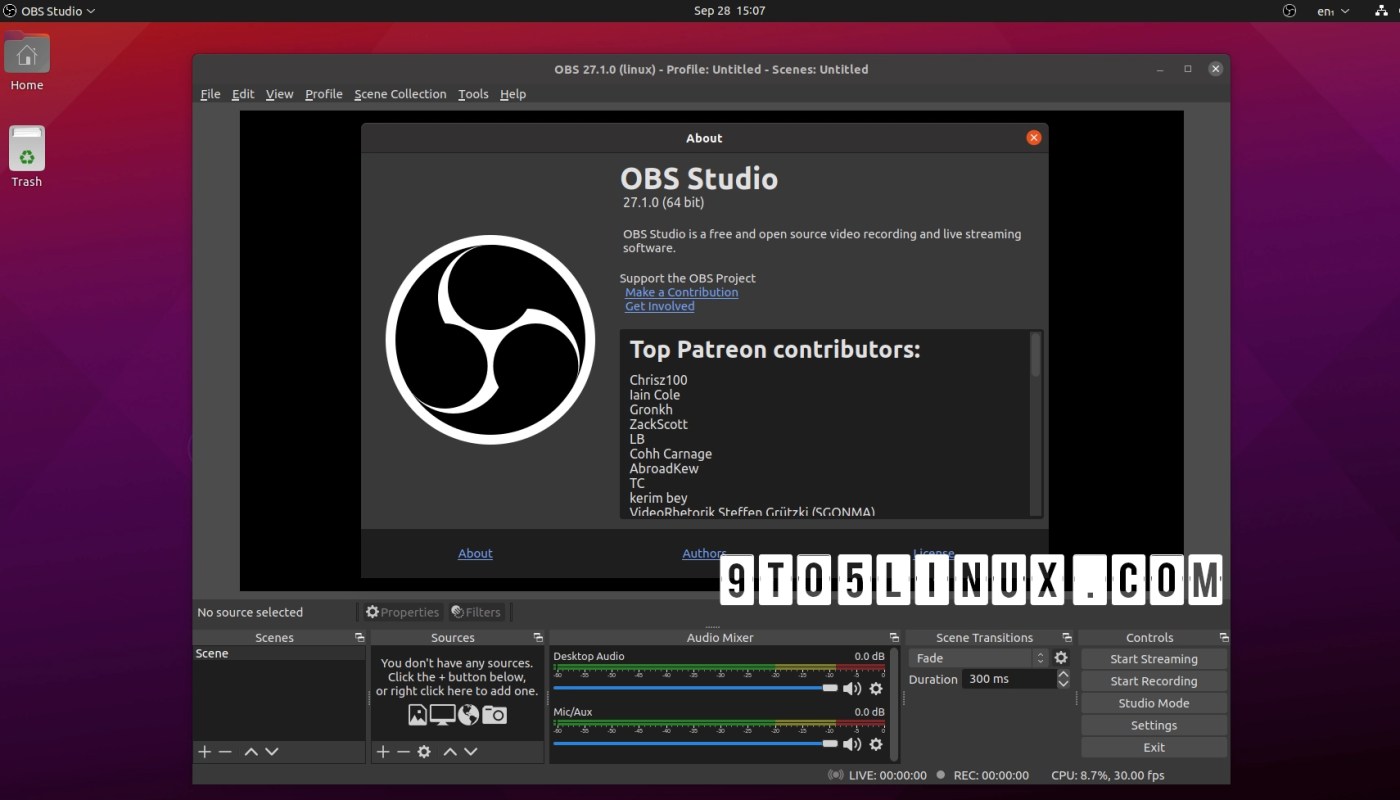The height and width of the screenshot is (800, 1400).
Task: Open the Scene Collection menu
Action: point(400,94)
